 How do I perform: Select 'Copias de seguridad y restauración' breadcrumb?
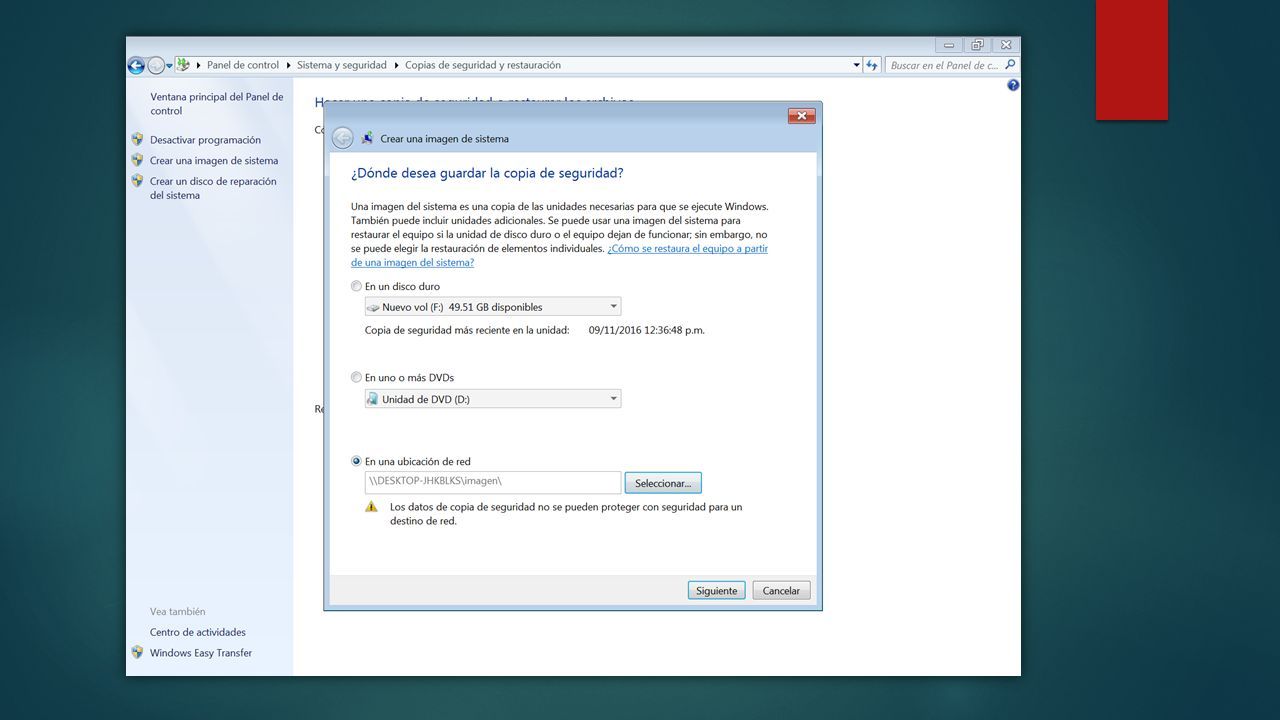[483, 65]
